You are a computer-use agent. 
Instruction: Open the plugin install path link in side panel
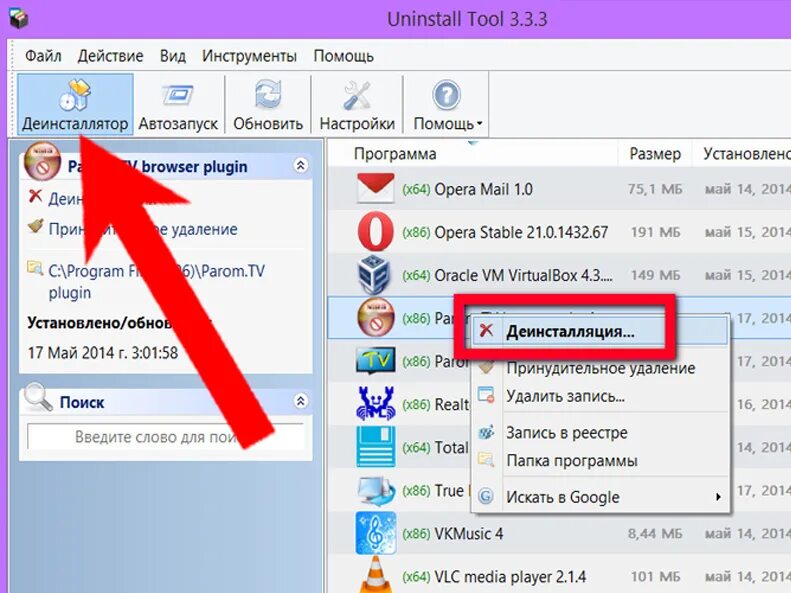coord(156,281)
